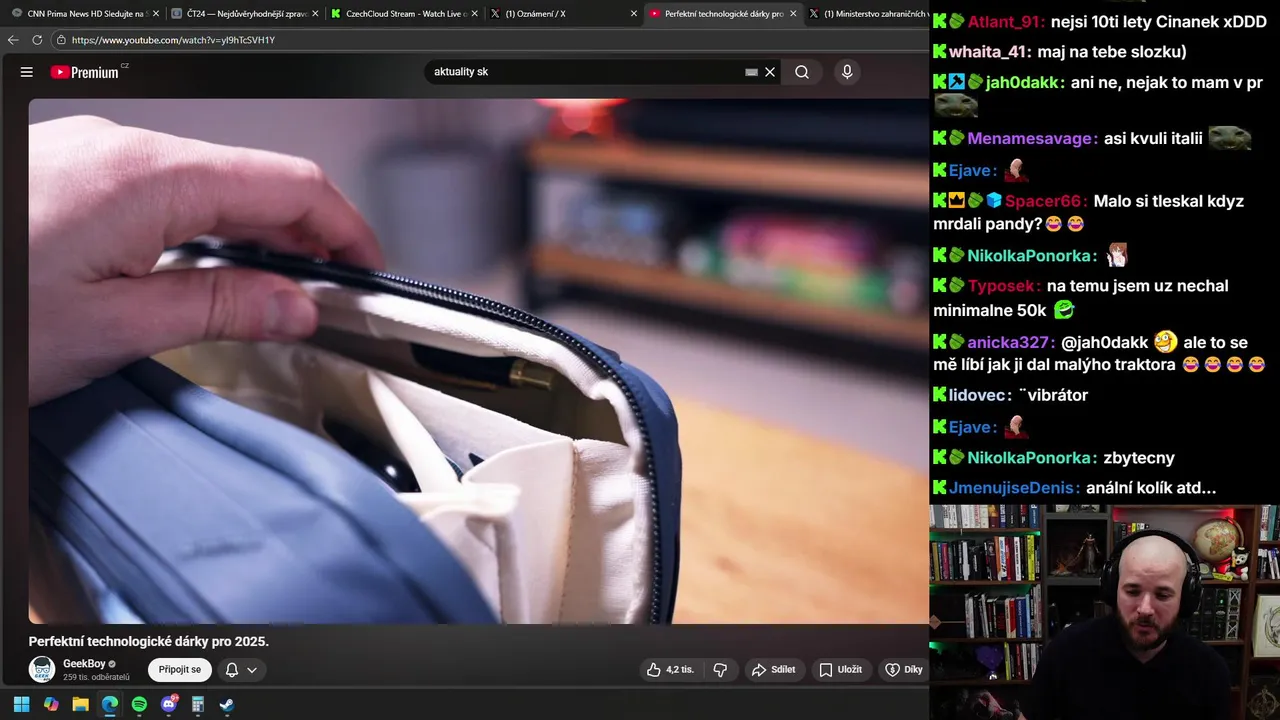Close the ČT24 tab
Image resolution: width=1280 pixels, height=720 pixels.
click(315, 14)
